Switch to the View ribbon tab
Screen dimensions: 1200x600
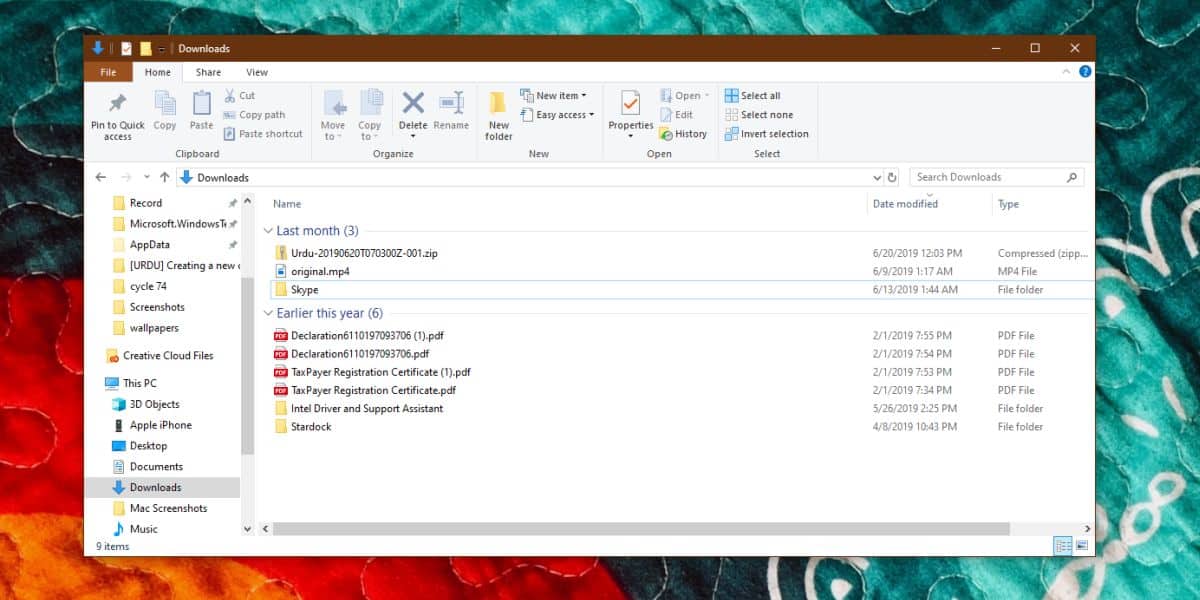click(257, 72)
